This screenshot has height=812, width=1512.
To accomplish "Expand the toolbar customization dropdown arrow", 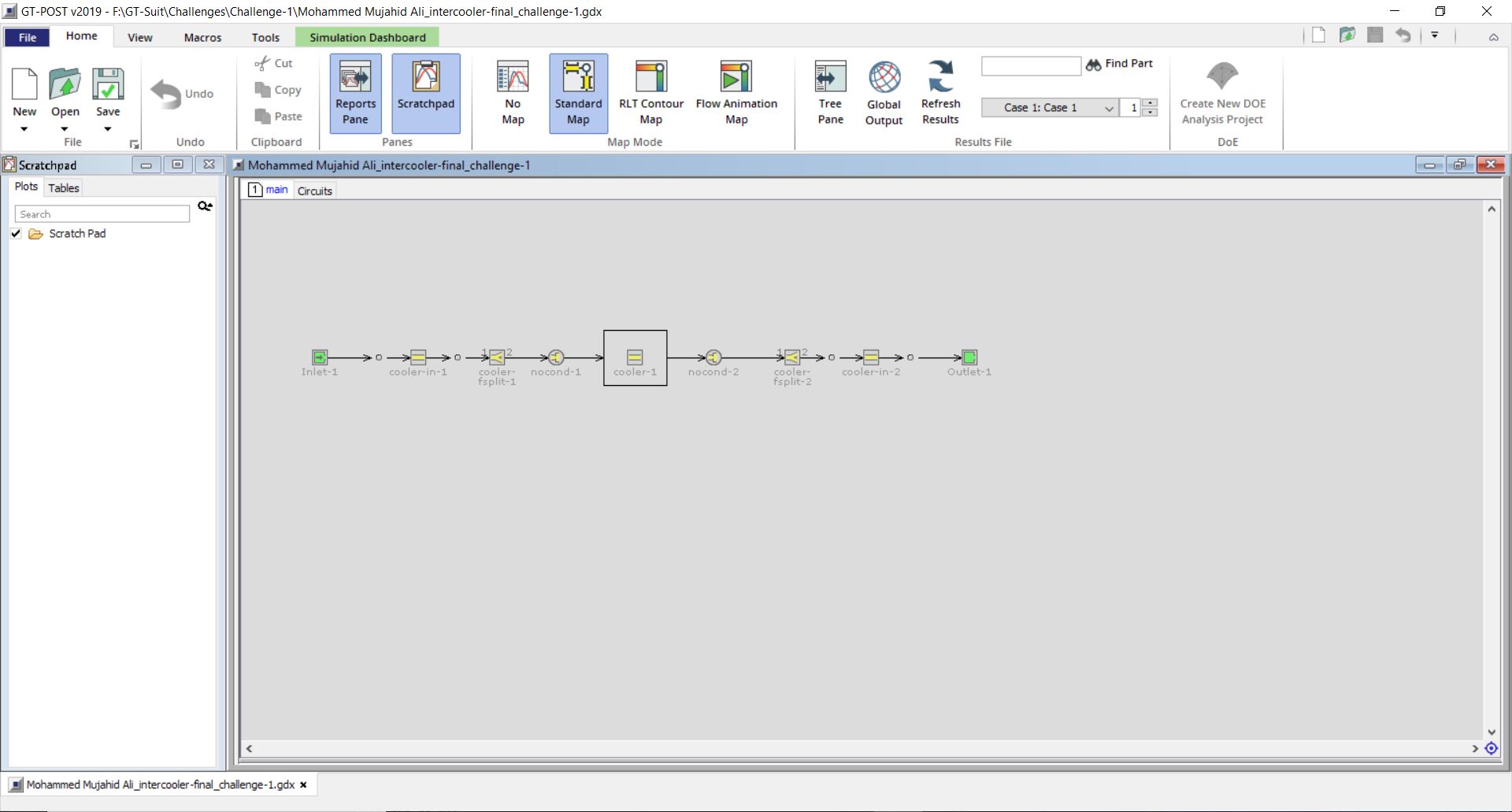I will [x=1435, y=35].
